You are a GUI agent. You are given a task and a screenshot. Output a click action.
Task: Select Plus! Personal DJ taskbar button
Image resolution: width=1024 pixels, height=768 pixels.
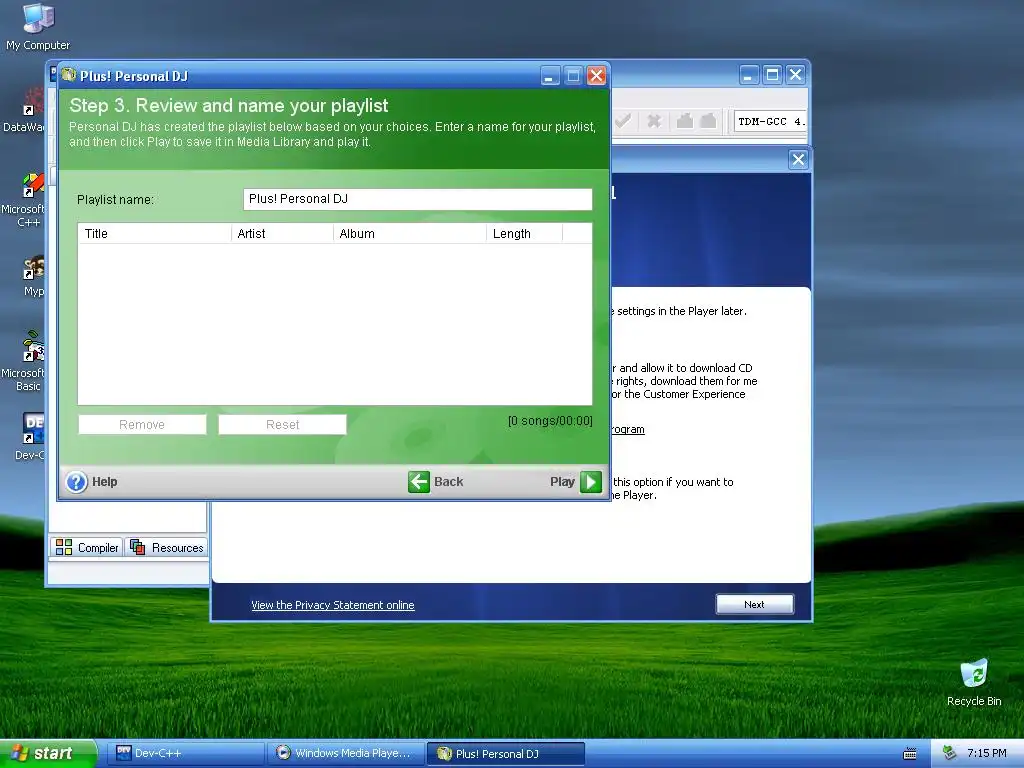coord(505,754)
